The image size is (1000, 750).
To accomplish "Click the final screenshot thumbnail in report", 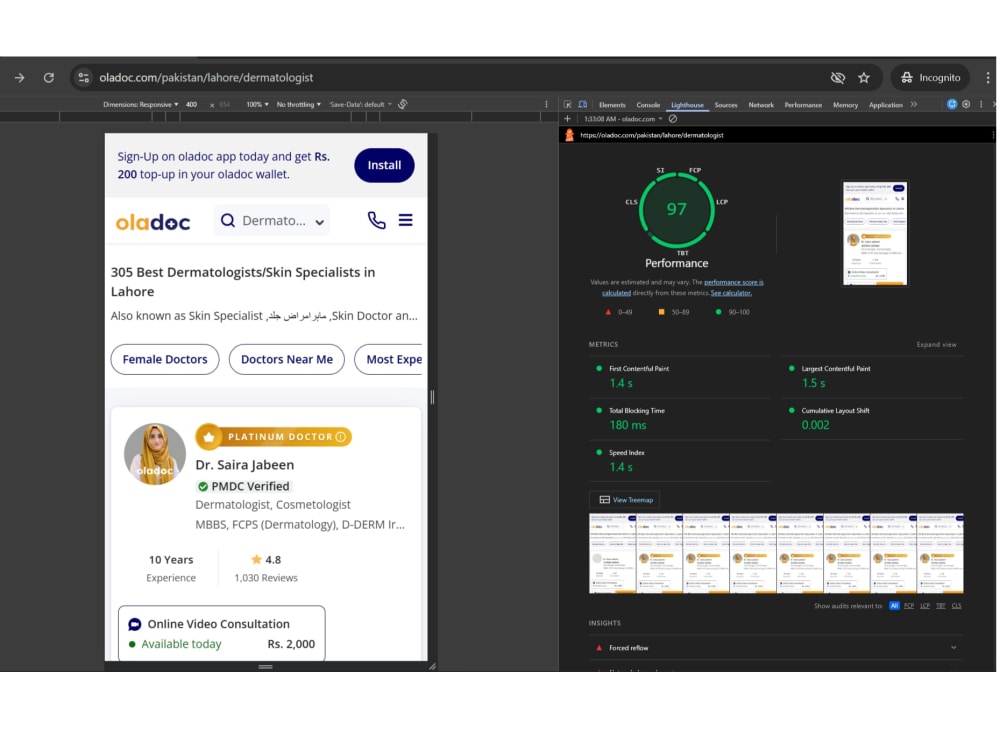I will pyautogui.click(x=874, y=233).
